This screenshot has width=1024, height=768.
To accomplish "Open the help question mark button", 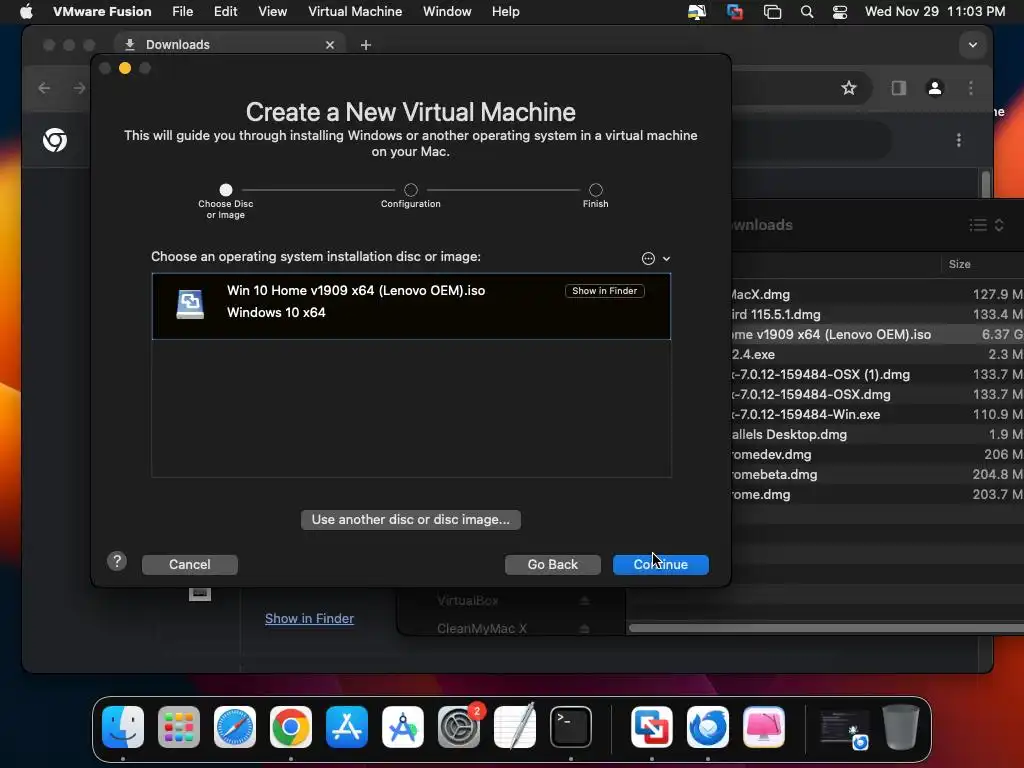I will 117,561.
